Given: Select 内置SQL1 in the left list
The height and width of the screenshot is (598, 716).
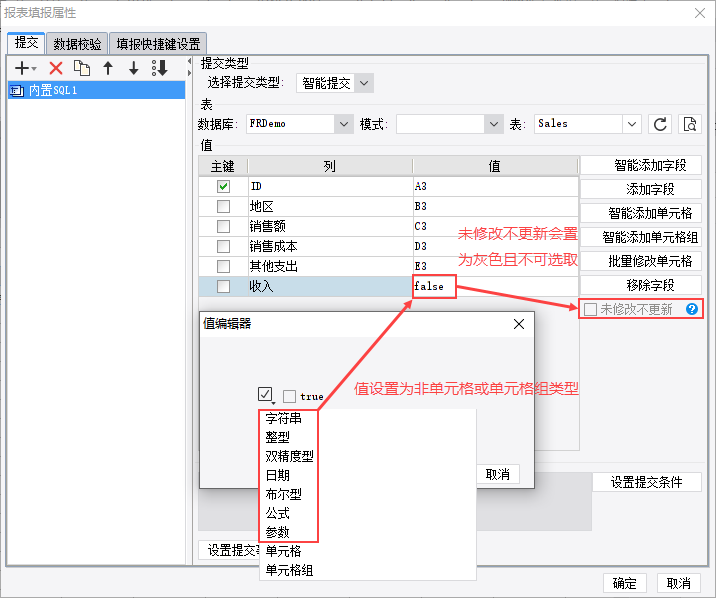Looking at the screenshot, I should [96, 90].
